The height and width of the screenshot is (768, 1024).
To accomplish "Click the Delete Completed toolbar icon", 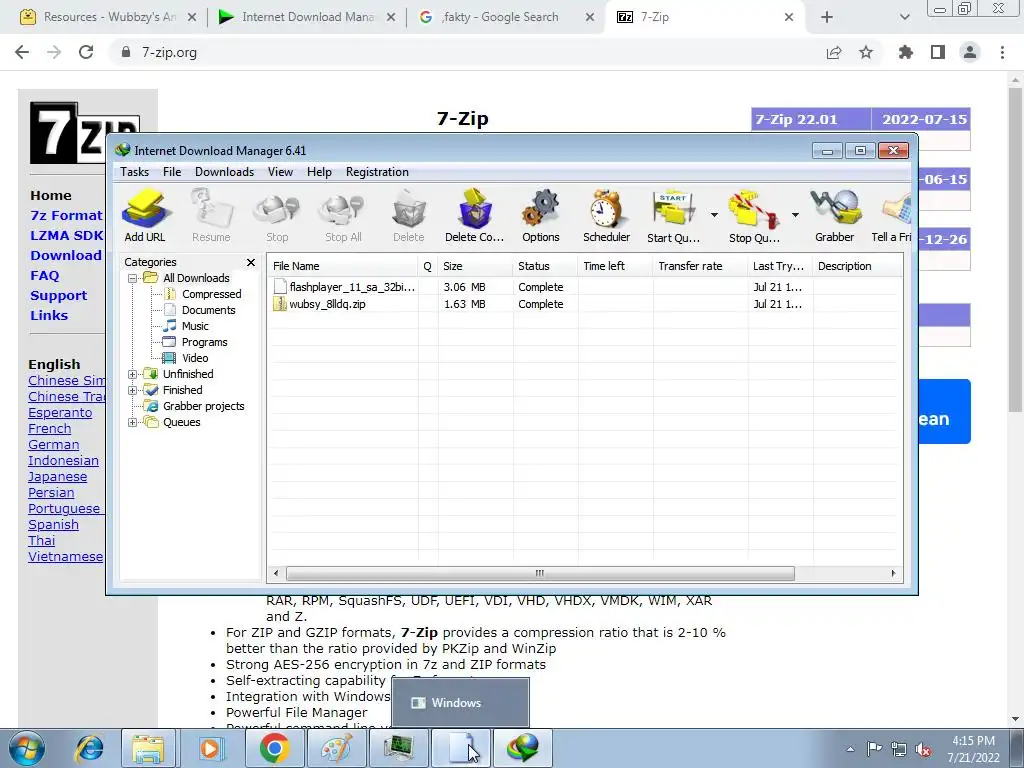I will point(475,216).
